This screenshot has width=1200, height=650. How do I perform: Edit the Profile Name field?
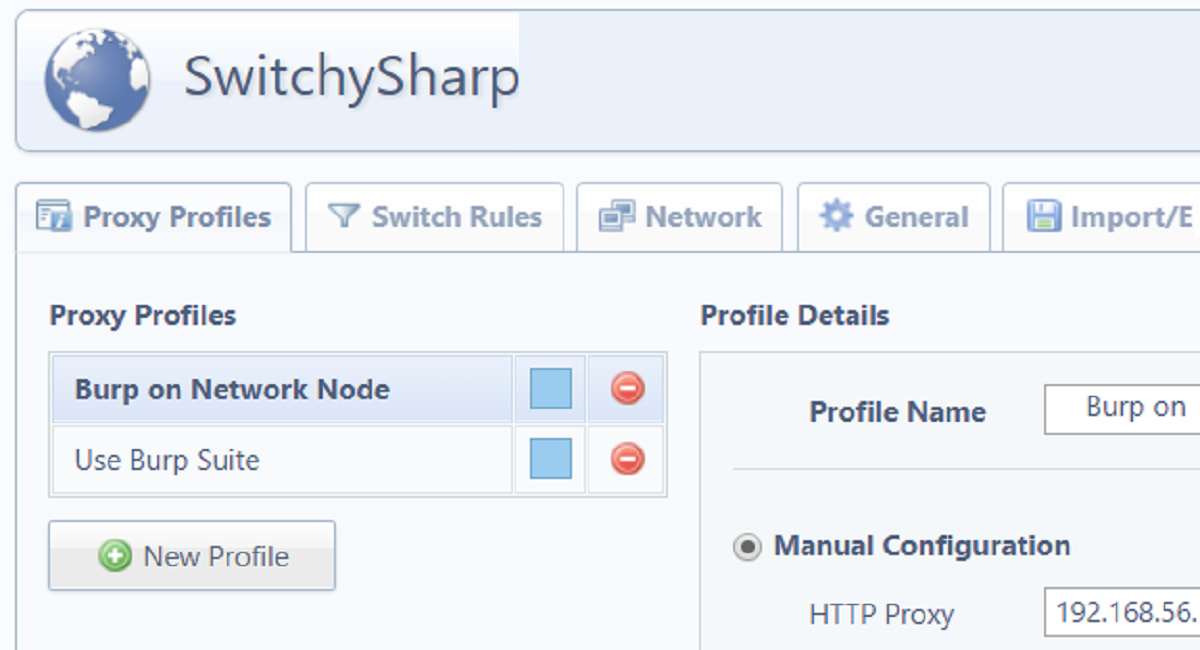pyautogui.click(x=1122, y=410)
